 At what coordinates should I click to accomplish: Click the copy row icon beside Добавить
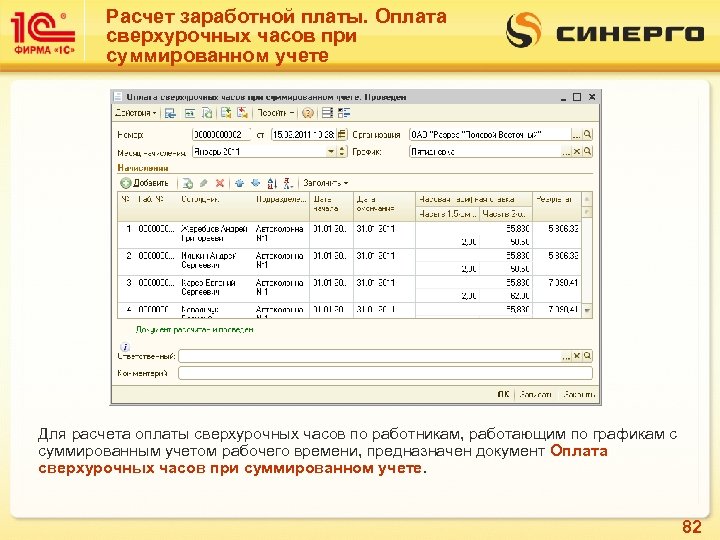tap(187, 183)
